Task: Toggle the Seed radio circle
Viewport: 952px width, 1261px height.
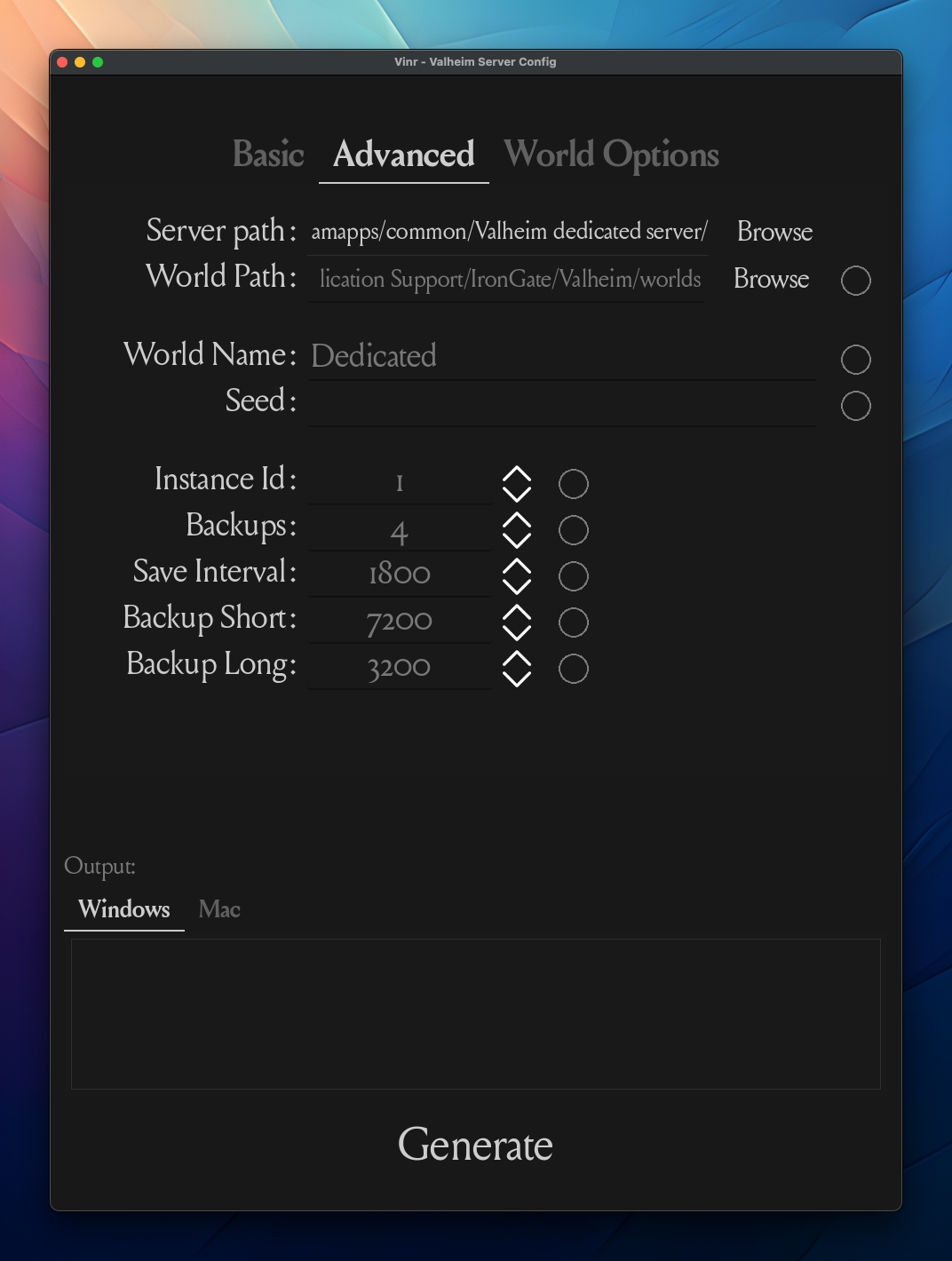Action: [855, 406]
